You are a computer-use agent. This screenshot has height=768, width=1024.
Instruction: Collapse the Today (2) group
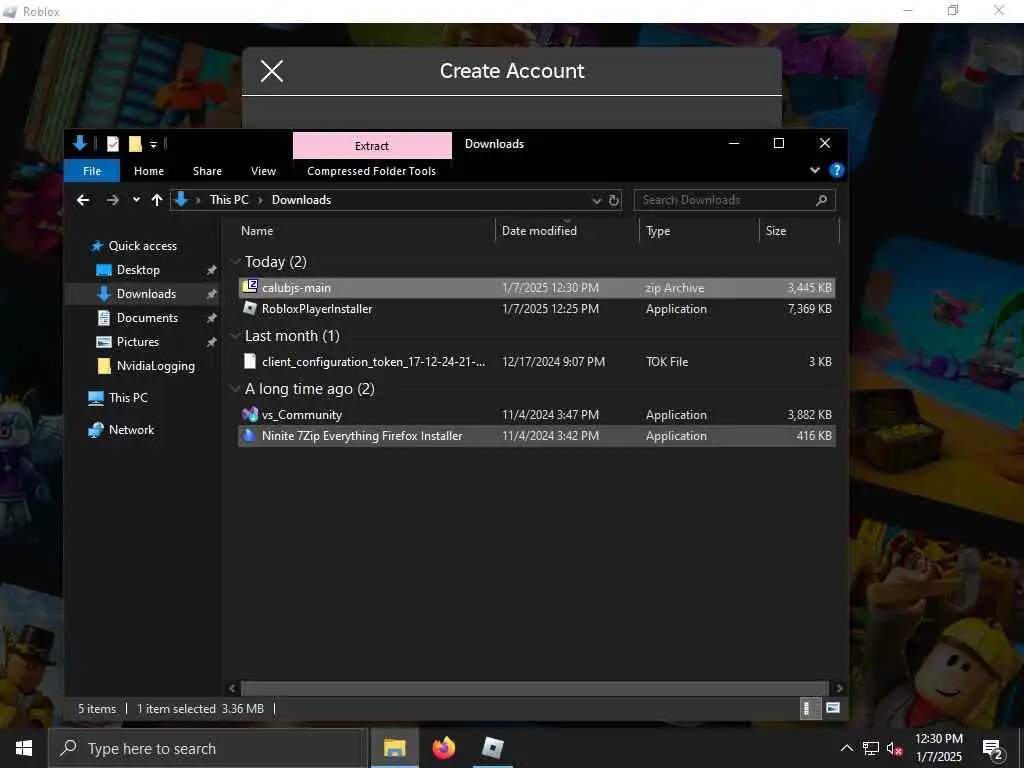(235, 262)
